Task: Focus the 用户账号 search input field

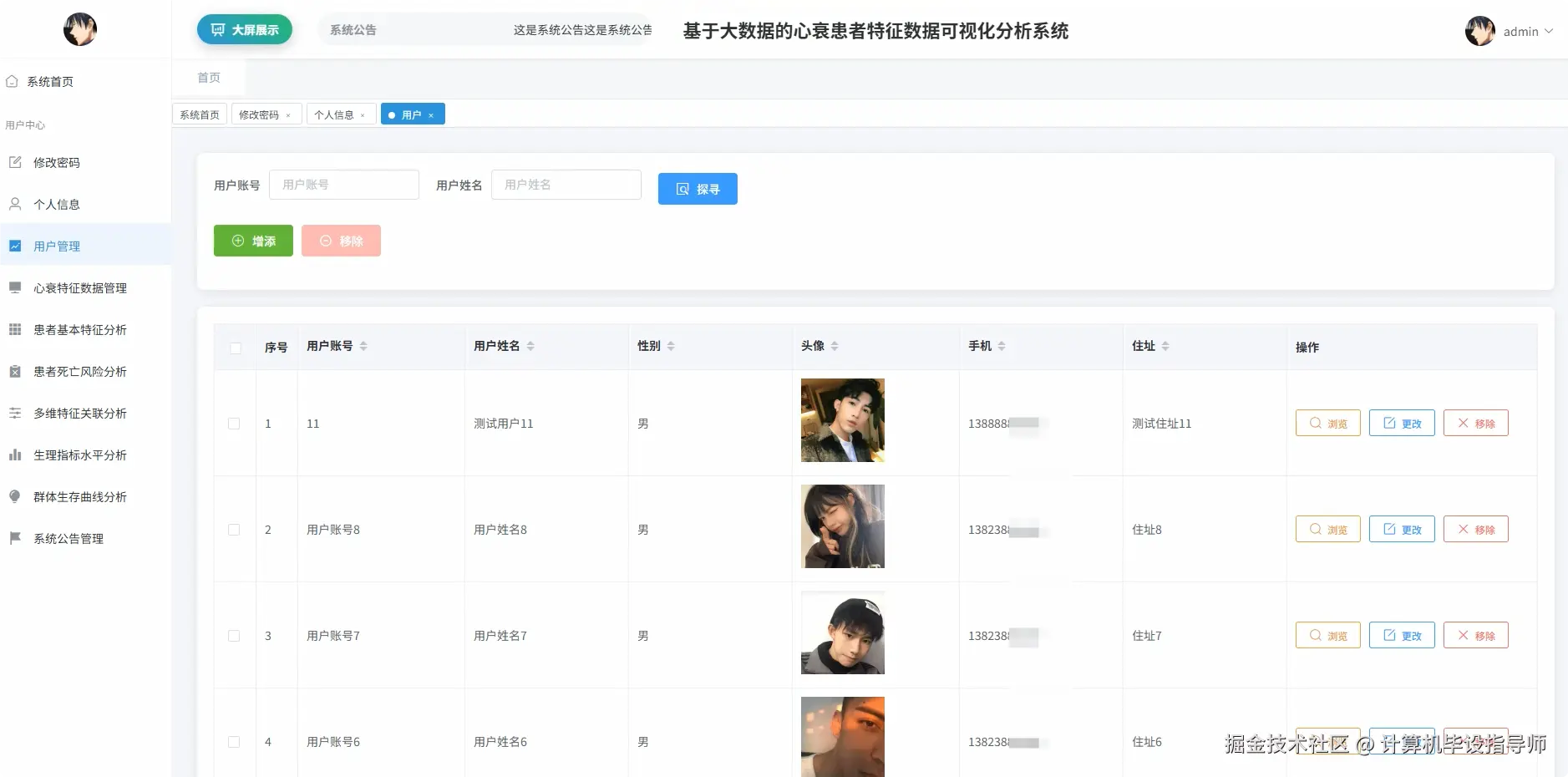Action: tap(344, 185)
